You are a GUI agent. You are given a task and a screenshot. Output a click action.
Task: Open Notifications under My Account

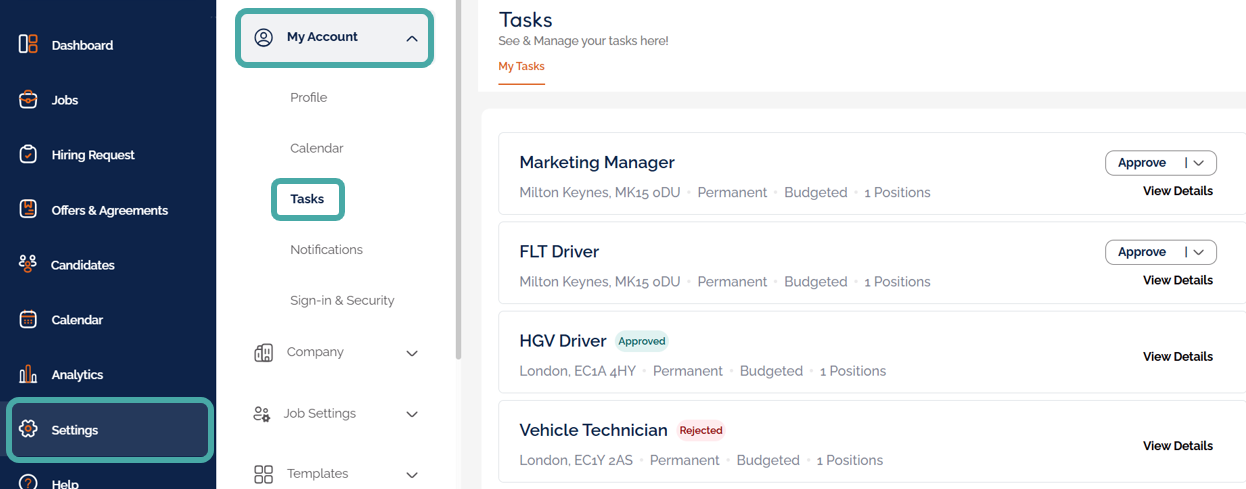click(326, 250)
